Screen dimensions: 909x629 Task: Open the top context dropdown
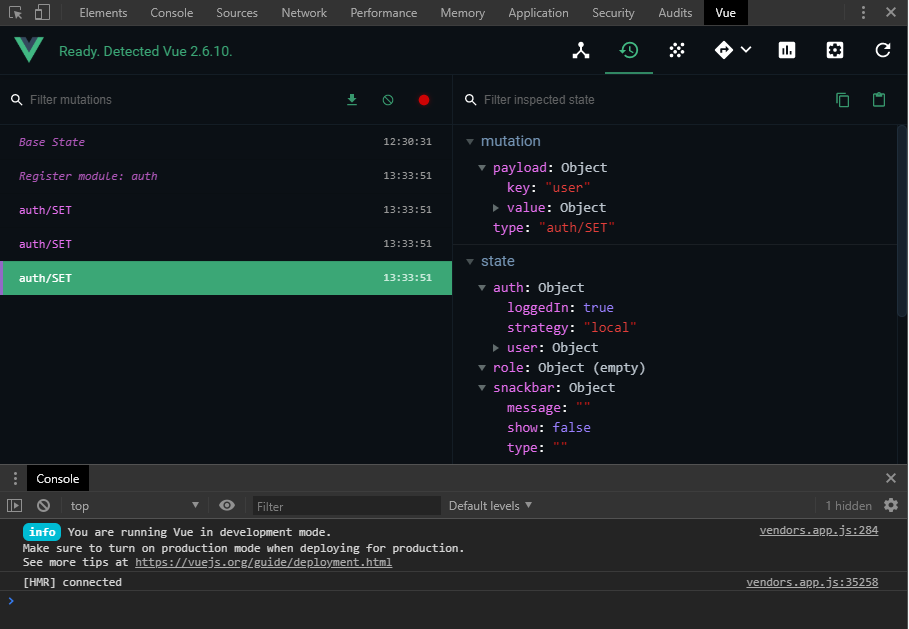coord(134,506)
